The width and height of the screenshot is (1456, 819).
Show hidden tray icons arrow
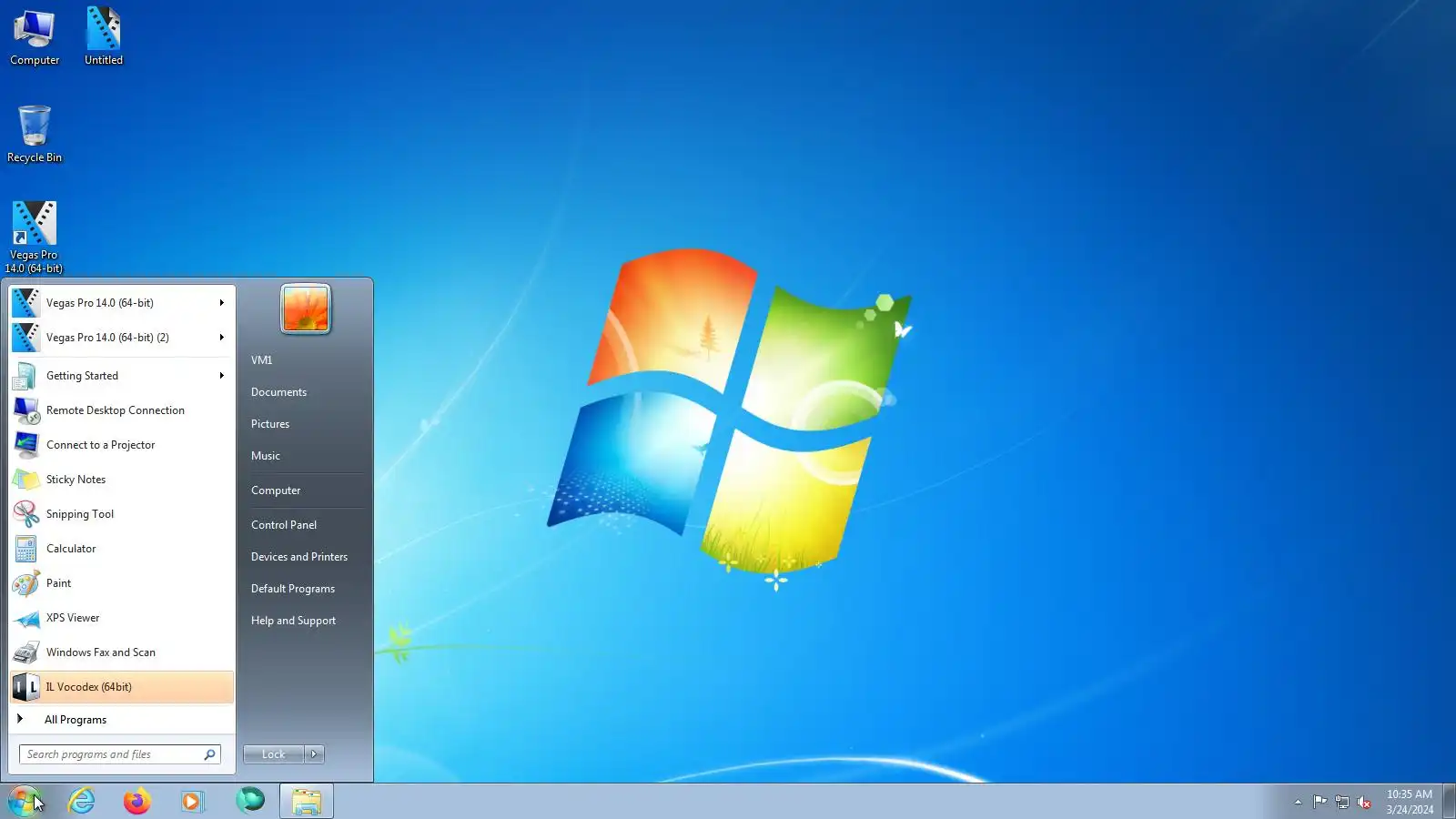tap(1298, 802)
